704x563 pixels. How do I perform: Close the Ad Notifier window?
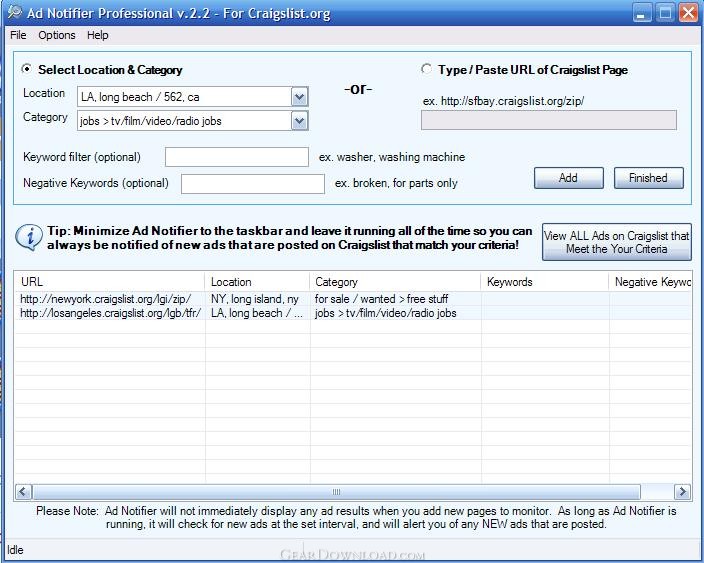tap(688, 13)
